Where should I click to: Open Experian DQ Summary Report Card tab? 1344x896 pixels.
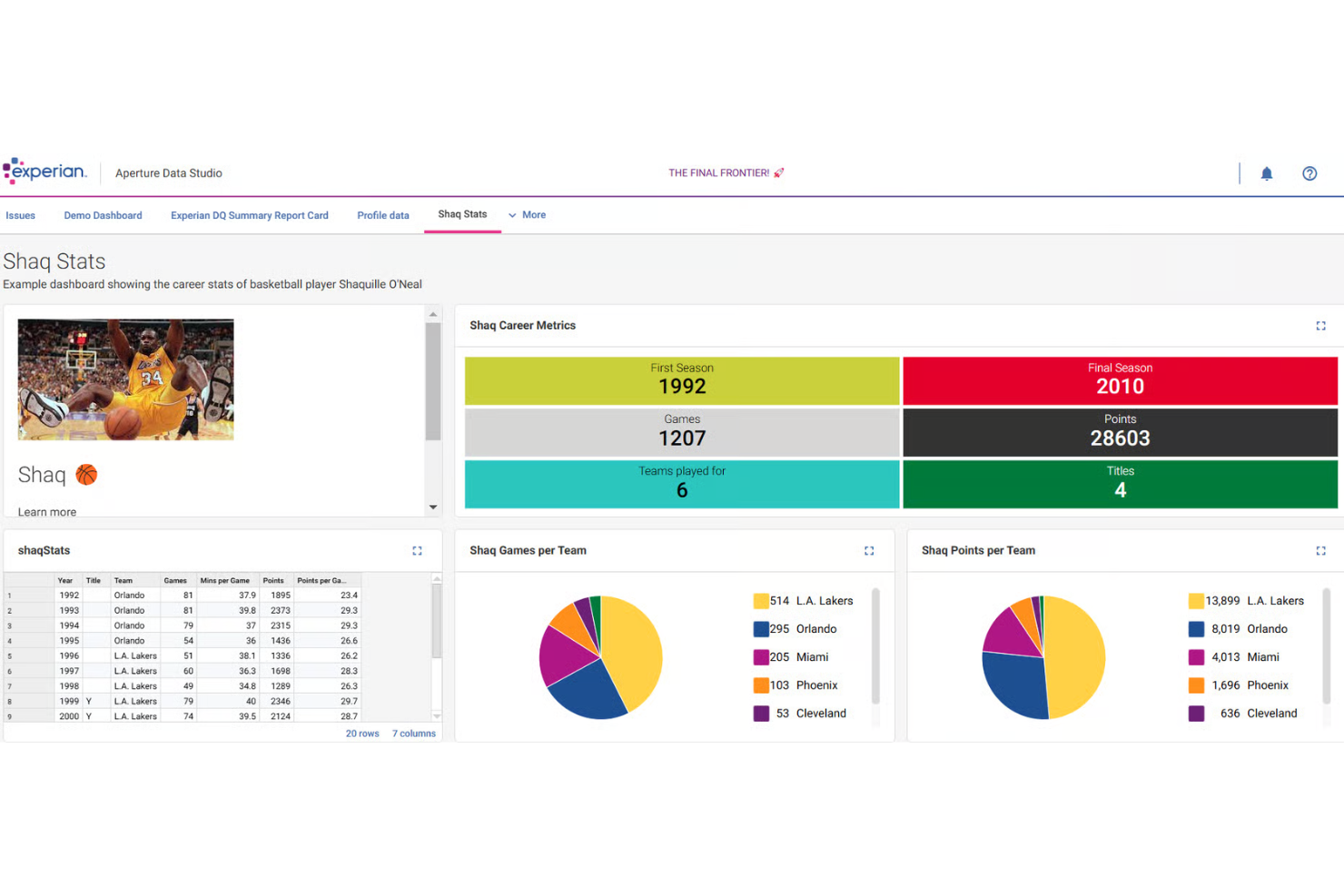(x=249, y=215)
